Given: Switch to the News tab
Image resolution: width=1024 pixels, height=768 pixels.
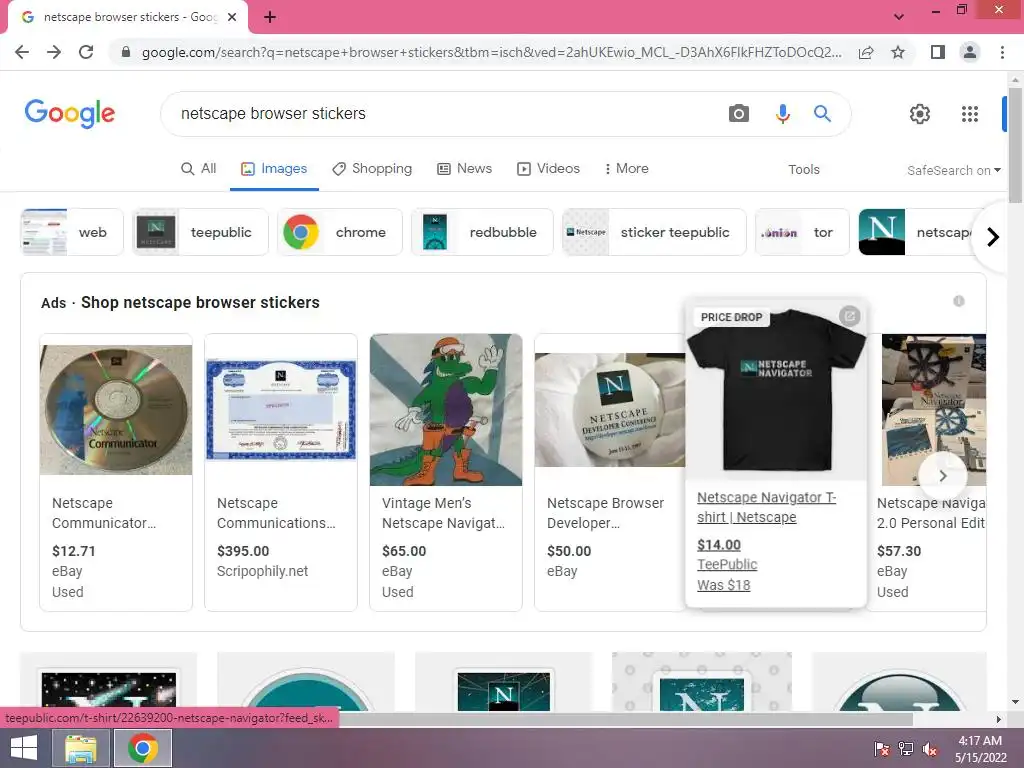Looking at the screenshot, I should [x=464, y=168].
